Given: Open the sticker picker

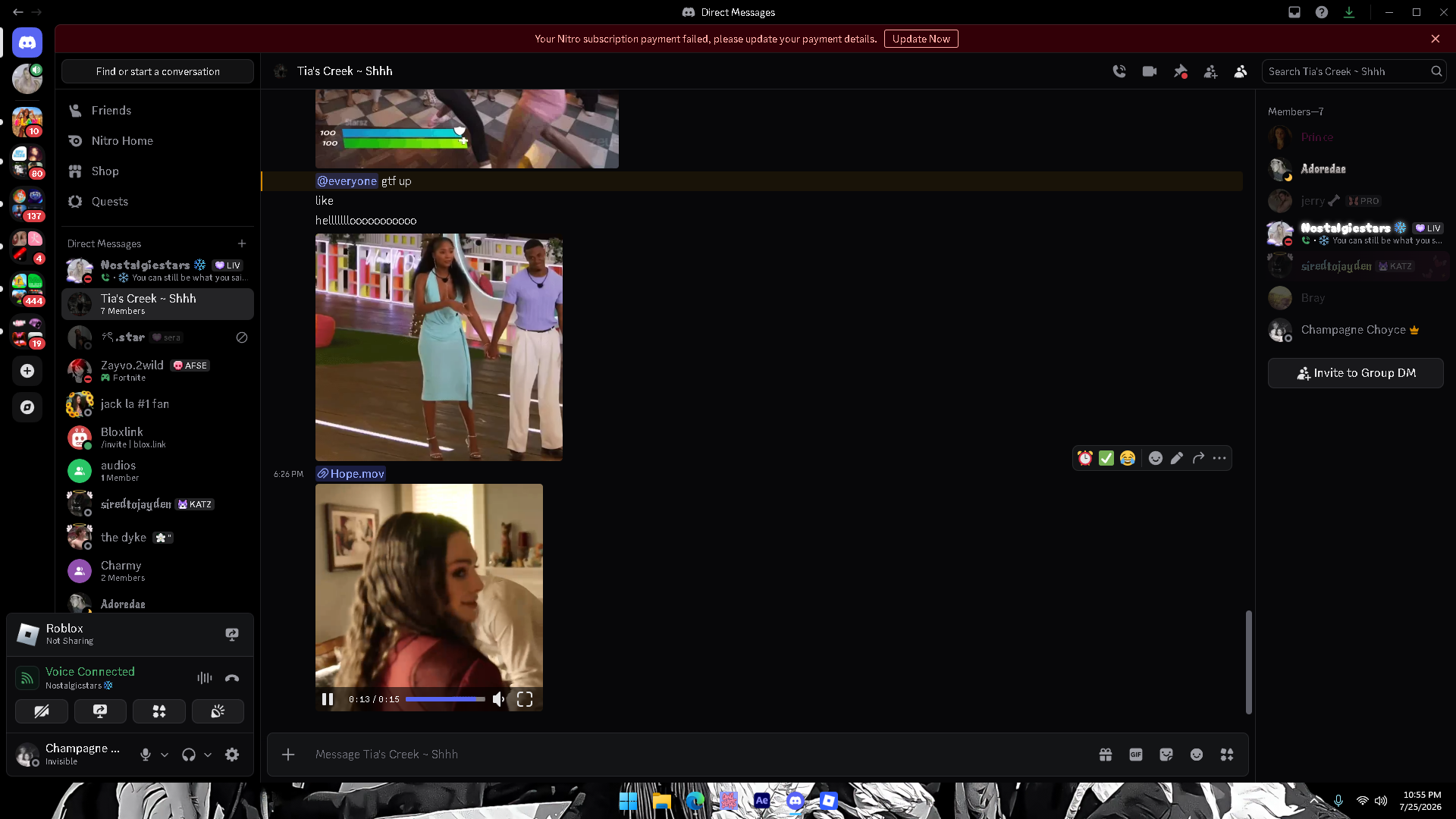Looking at the screenshot, I should pos(1166,755).
